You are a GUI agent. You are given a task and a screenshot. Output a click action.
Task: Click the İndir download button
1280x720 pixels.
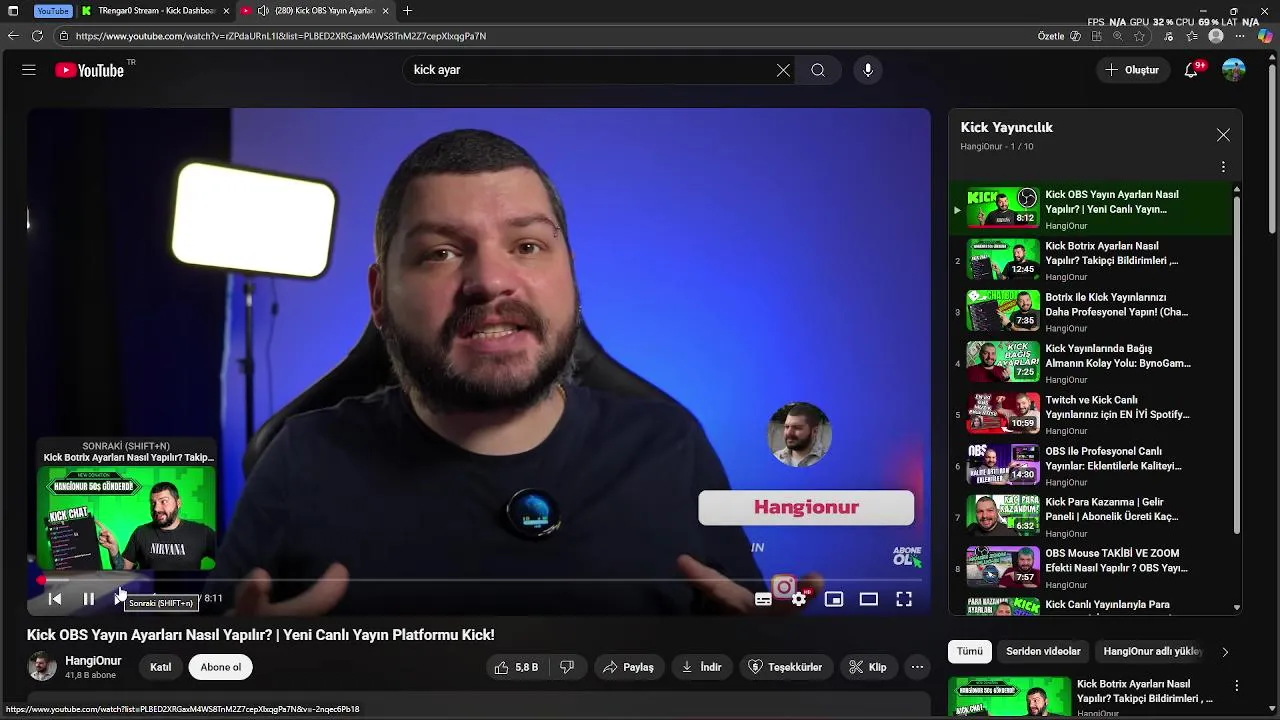(701, 667)
